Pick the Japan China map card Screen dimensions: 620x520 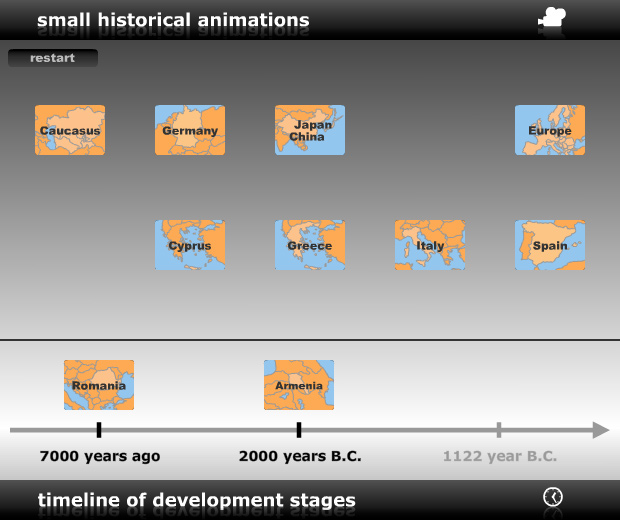click(310, 130)
